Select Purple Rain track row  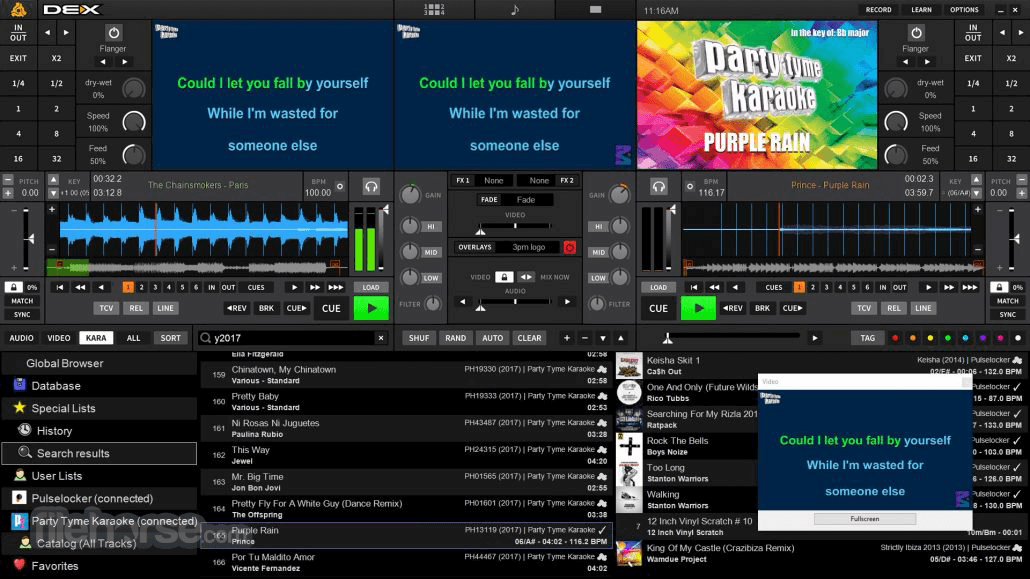click(407, 536)
